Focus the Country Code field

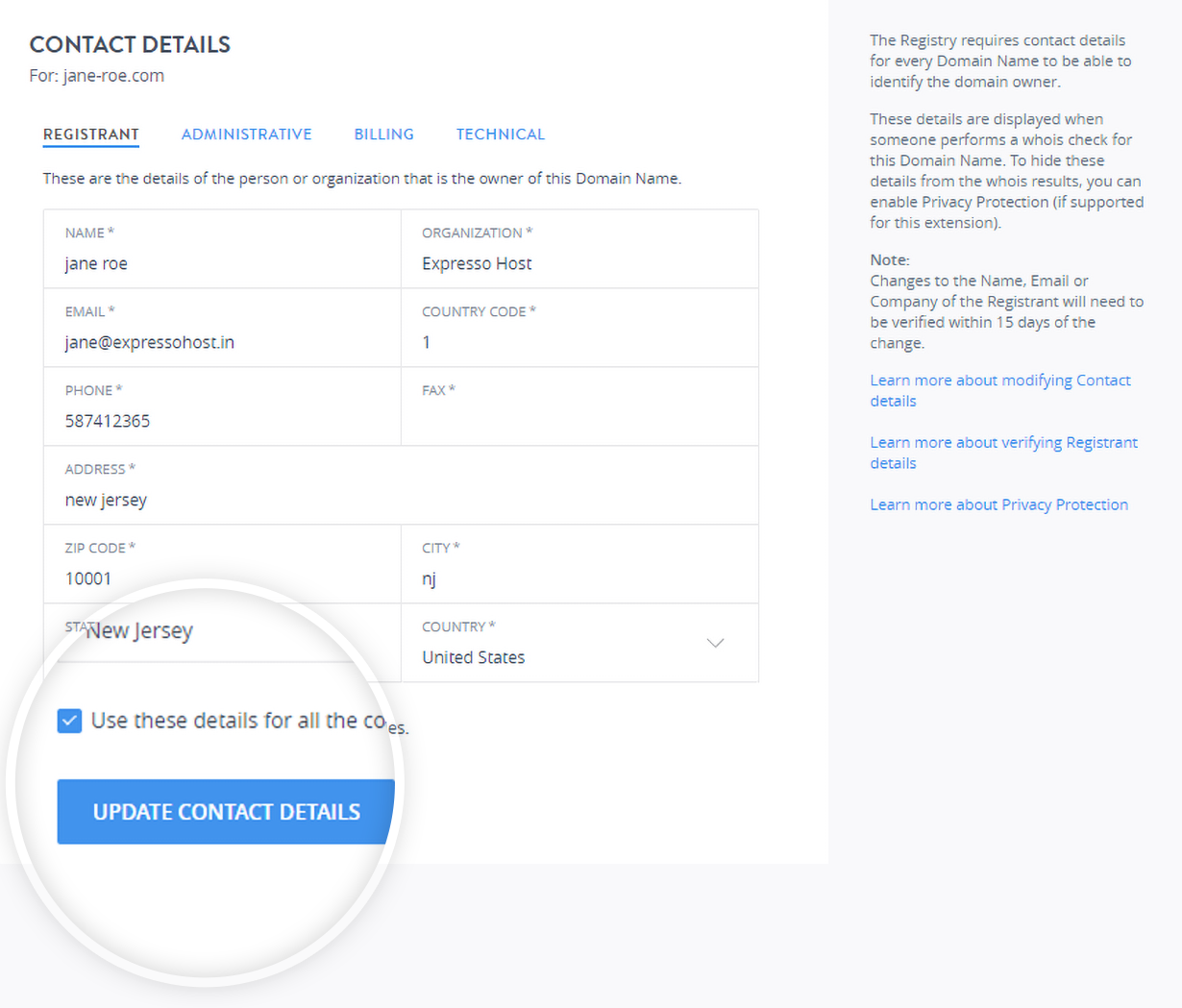[x=579, y=342]
